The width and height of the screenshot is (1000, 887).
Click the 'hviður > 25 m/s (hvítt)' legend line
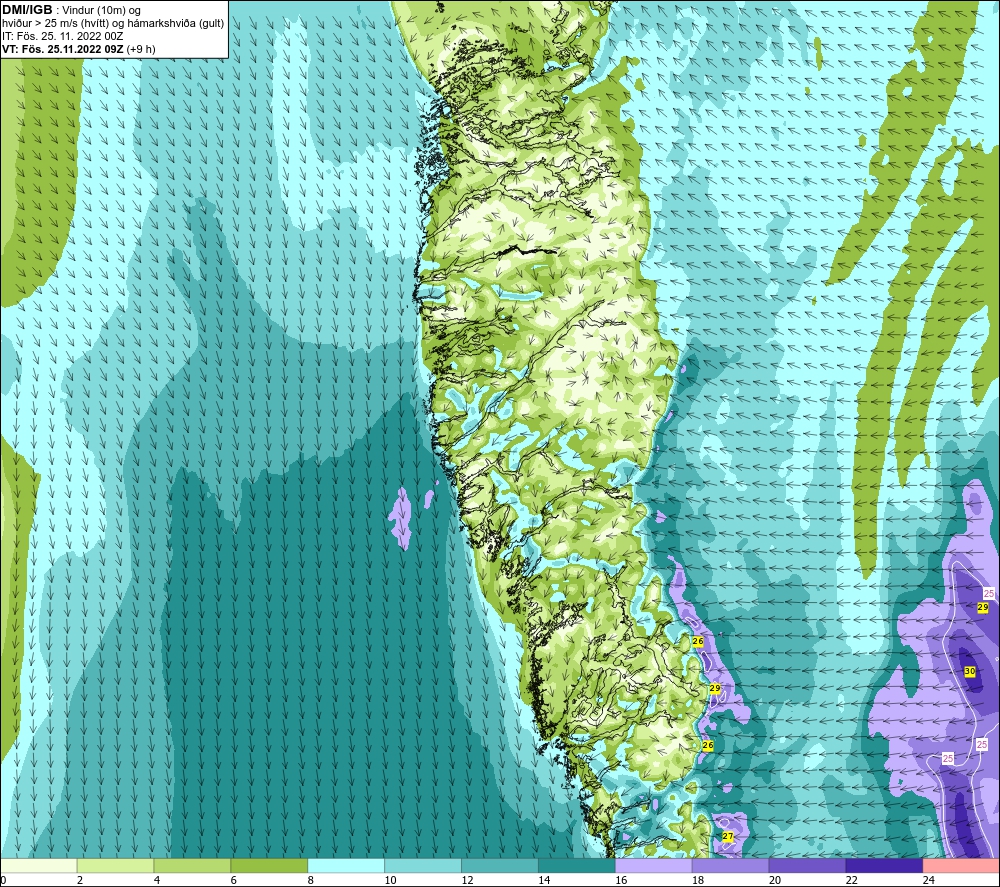pyautogui.click(x=55, y=24)
